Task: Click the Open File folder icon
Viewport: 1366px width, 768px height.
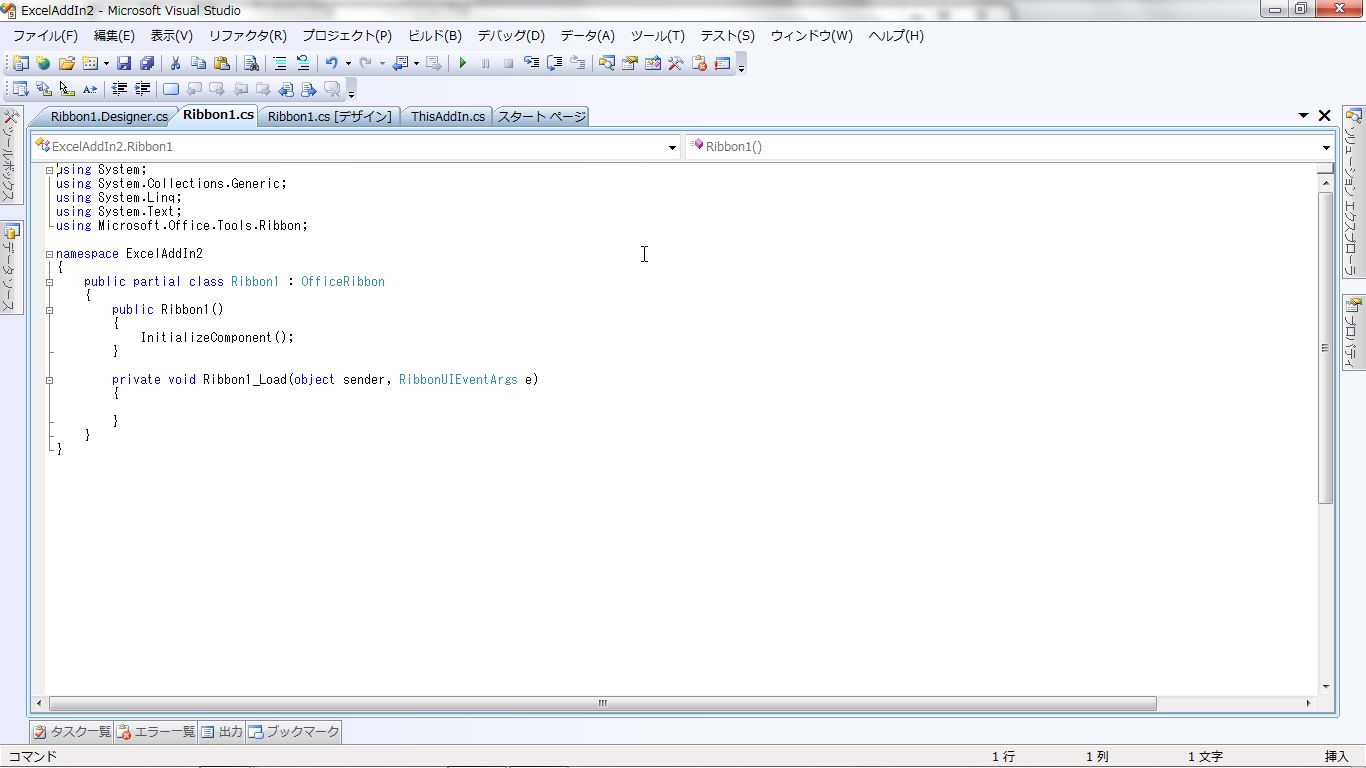Action: [x=67, y=63]
